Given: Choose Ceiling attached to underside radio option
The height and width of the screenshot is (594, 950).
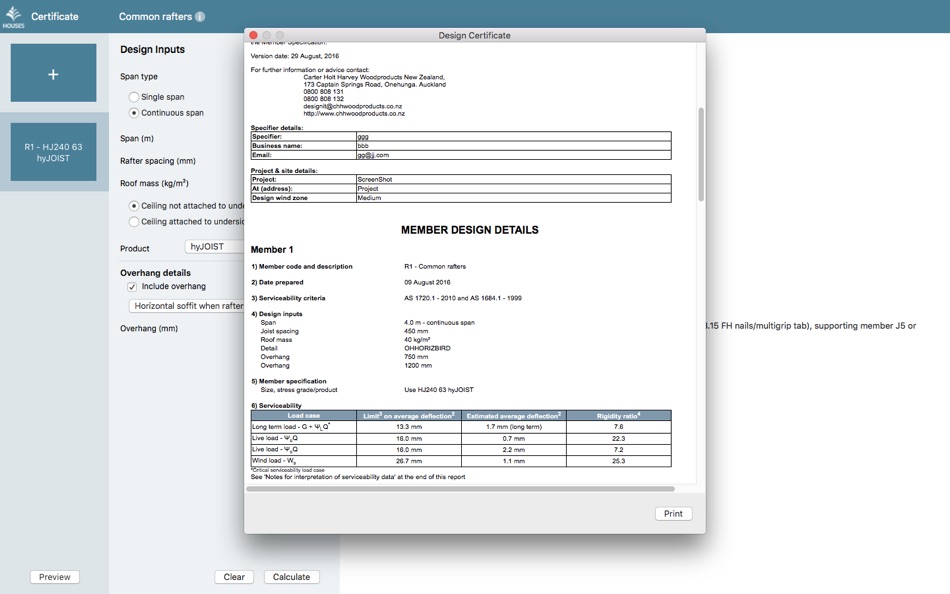Looking at the screenshot, I should tap(134, 222).
